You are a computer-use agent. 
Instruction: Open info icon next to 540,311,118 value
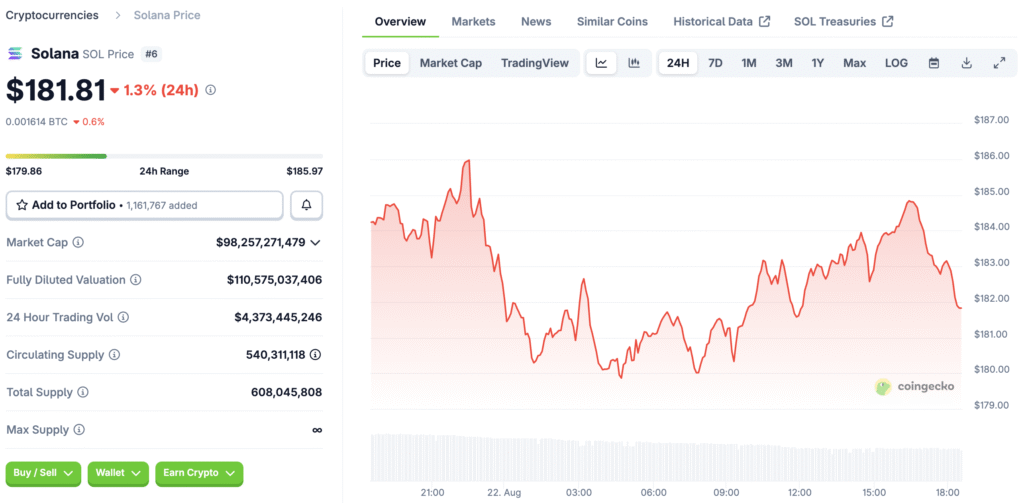tap(315, 355)
